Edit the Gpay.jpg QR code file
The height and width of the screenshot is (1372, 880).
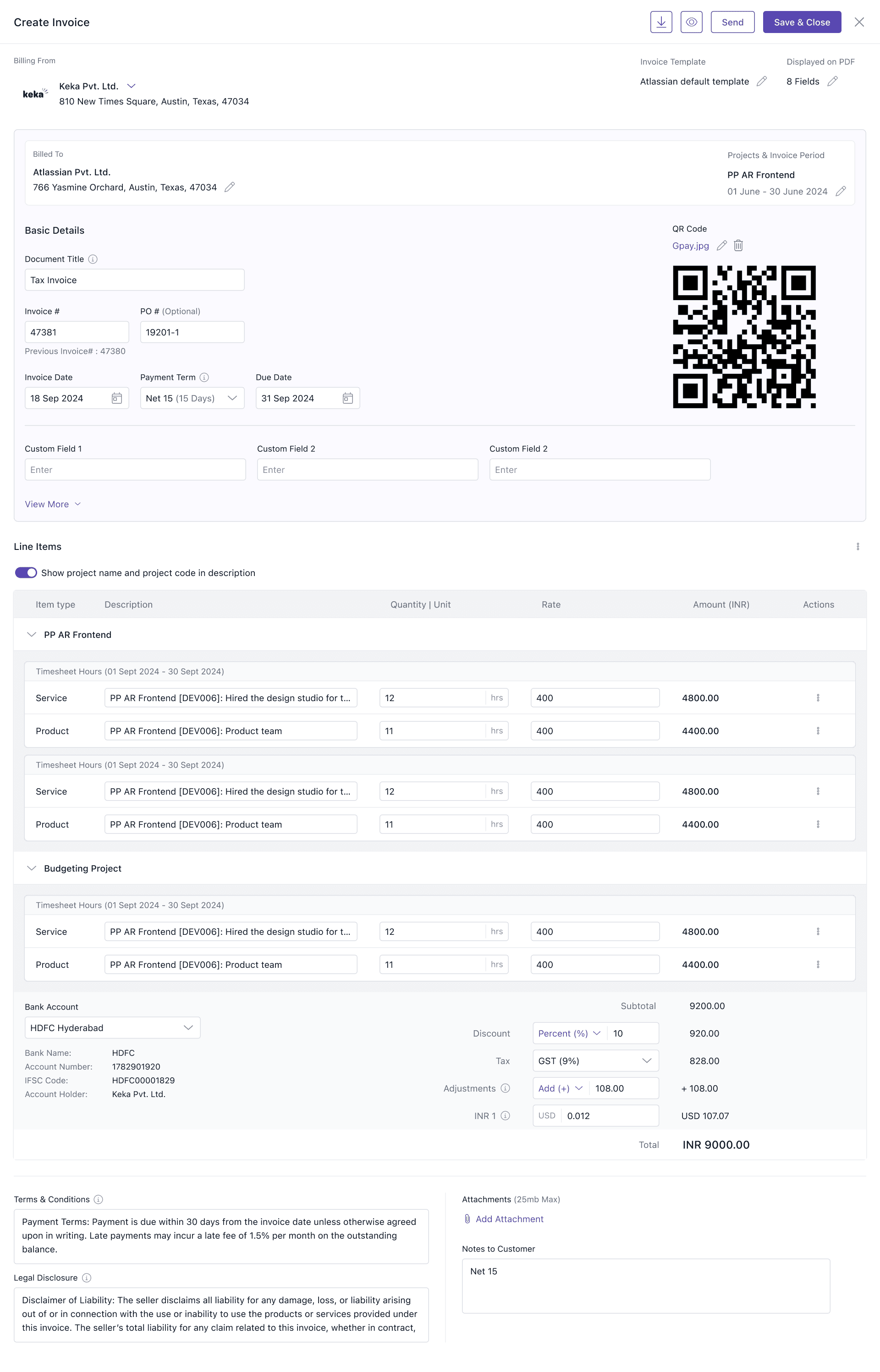(x=722, y=246)
